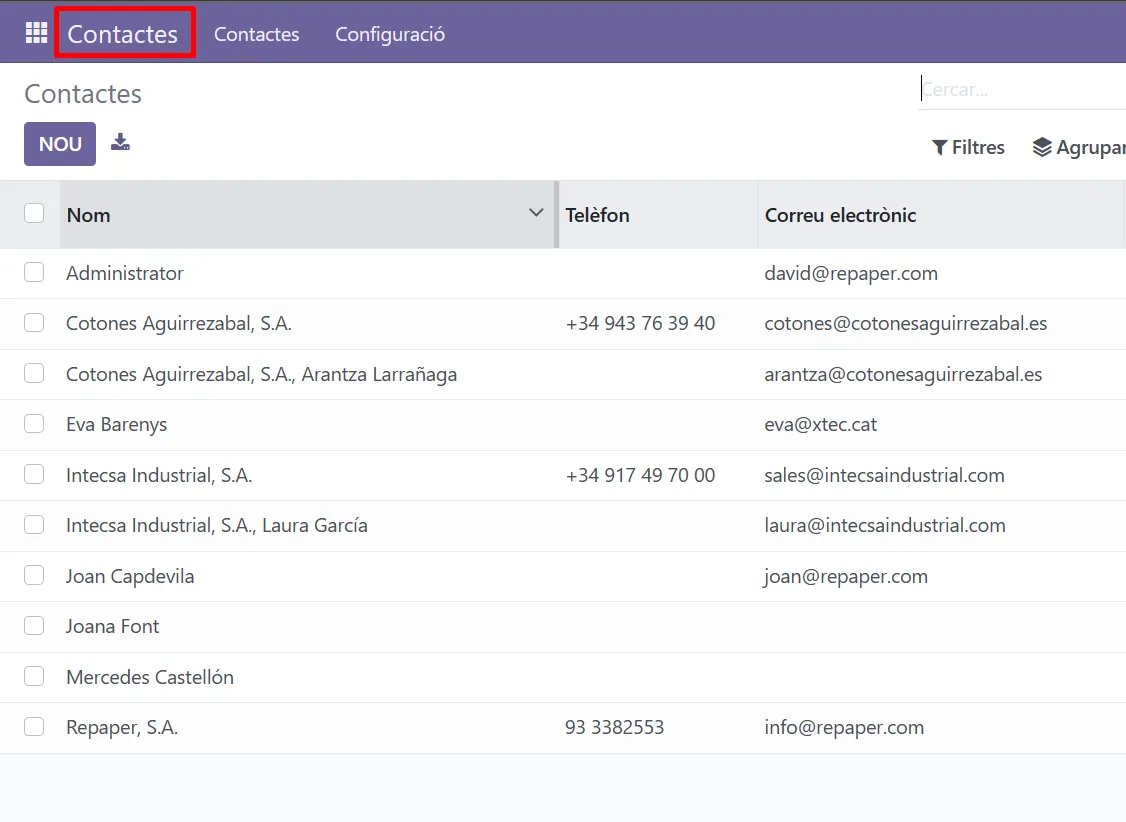Open Joan Capdevila's contact record
1126x822 pixels.
[x=130, y=576]
